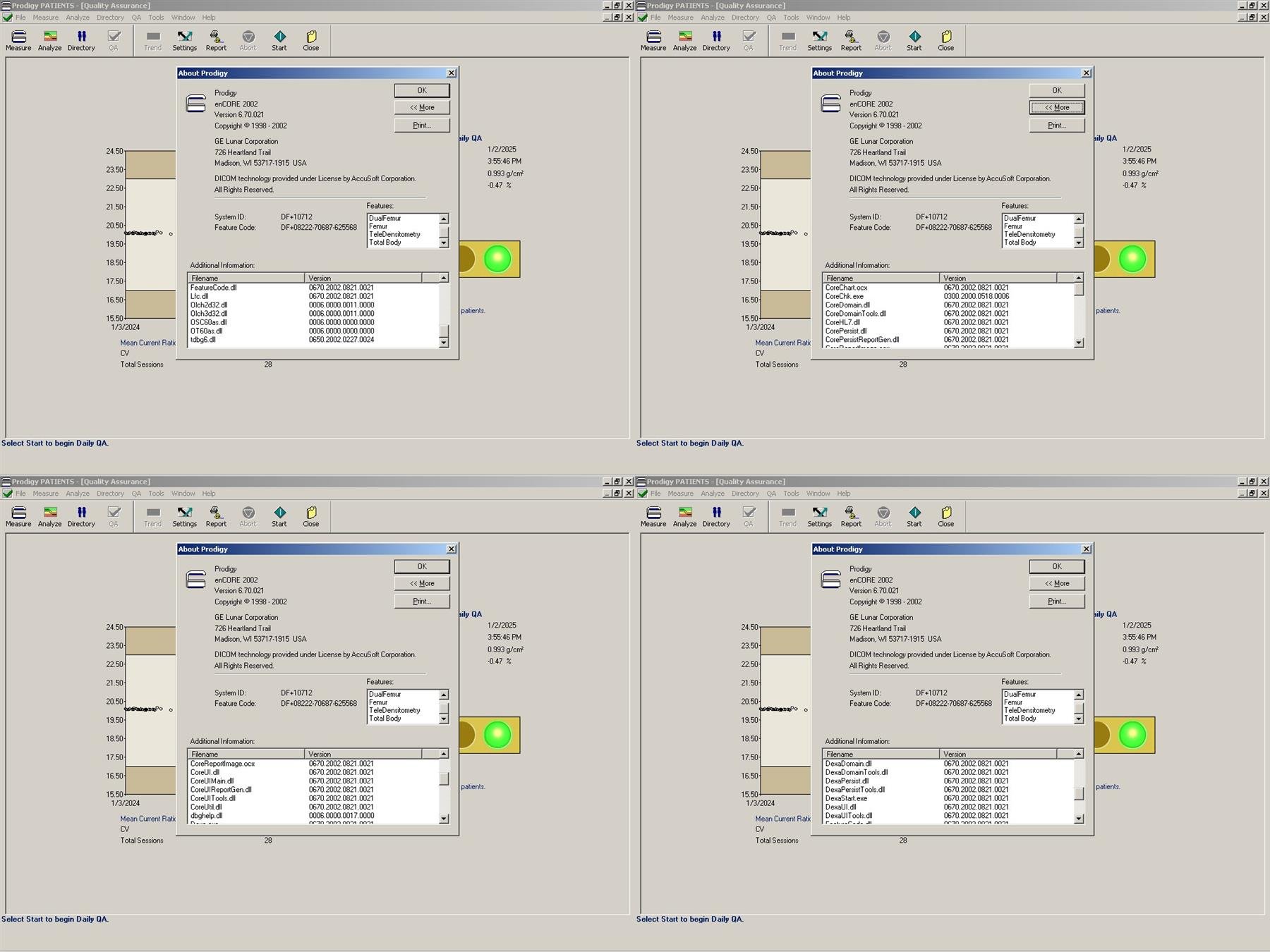Click the Start icon in the top-right window

(914, 40)
